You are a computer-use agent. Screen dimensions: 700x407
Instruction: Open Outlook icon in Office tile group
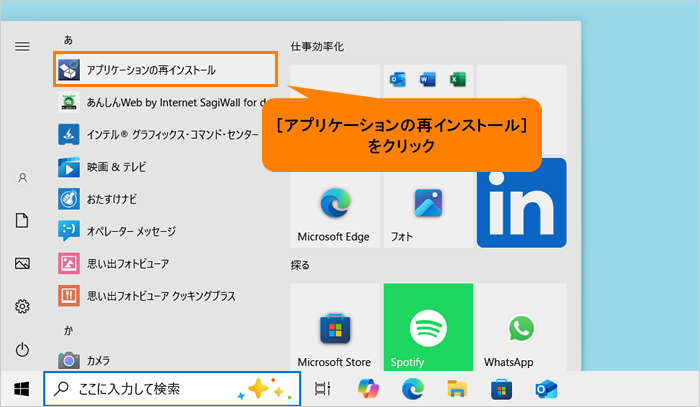(x=397, y=80)
